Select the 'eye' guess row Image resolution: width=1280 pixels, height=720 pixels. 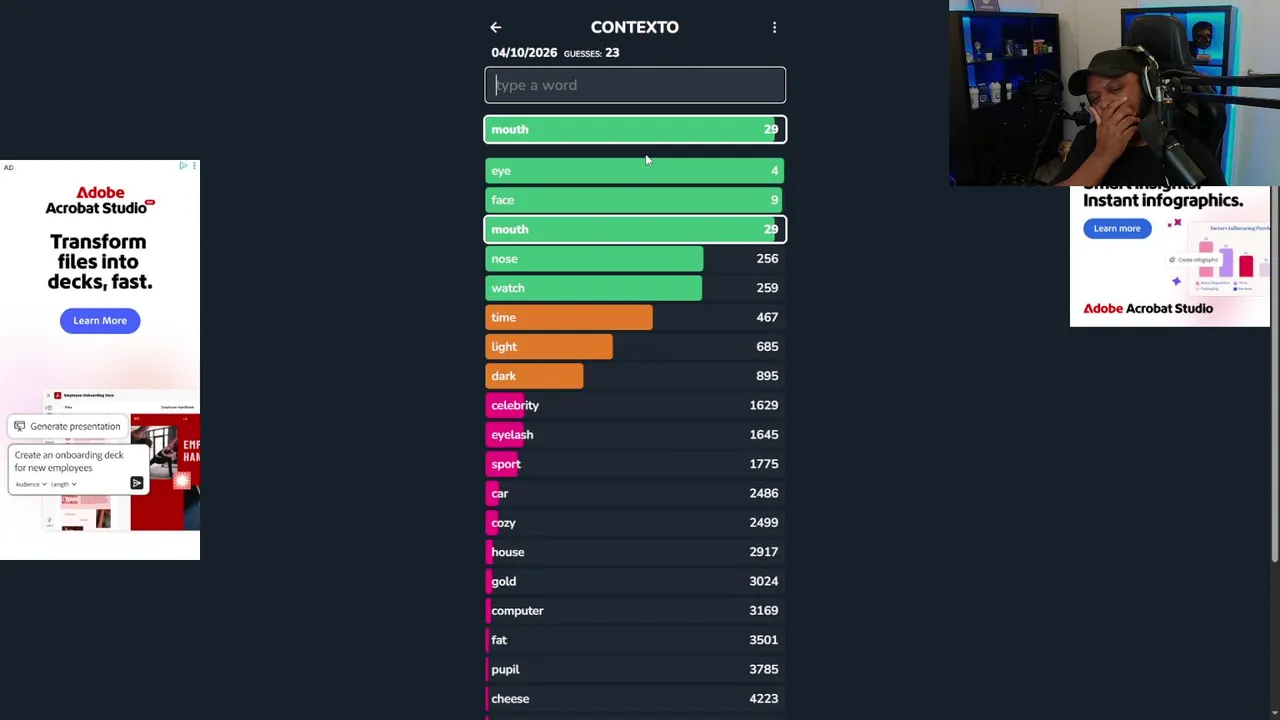coord(635,171)
